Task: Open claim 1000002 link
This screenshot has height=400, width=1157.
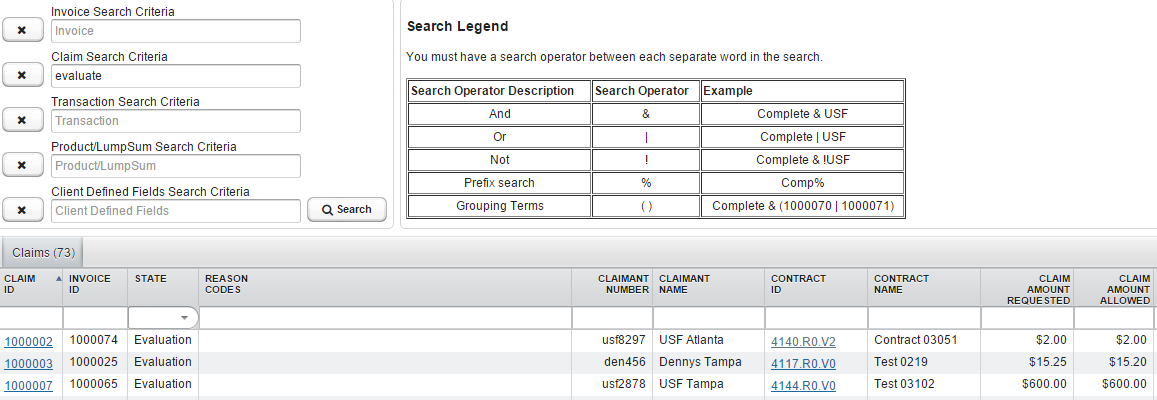Action: pyautogui.click(x=29, y=341)
